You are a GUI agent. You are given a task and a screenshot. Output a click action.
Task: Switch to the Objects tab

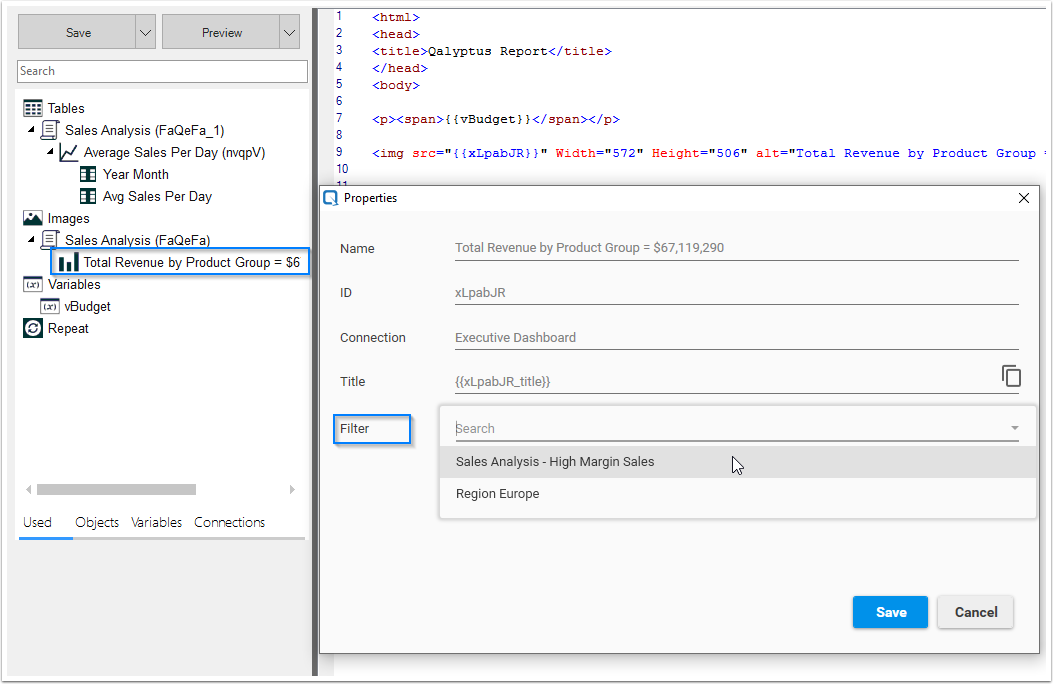tap(96, 522)
